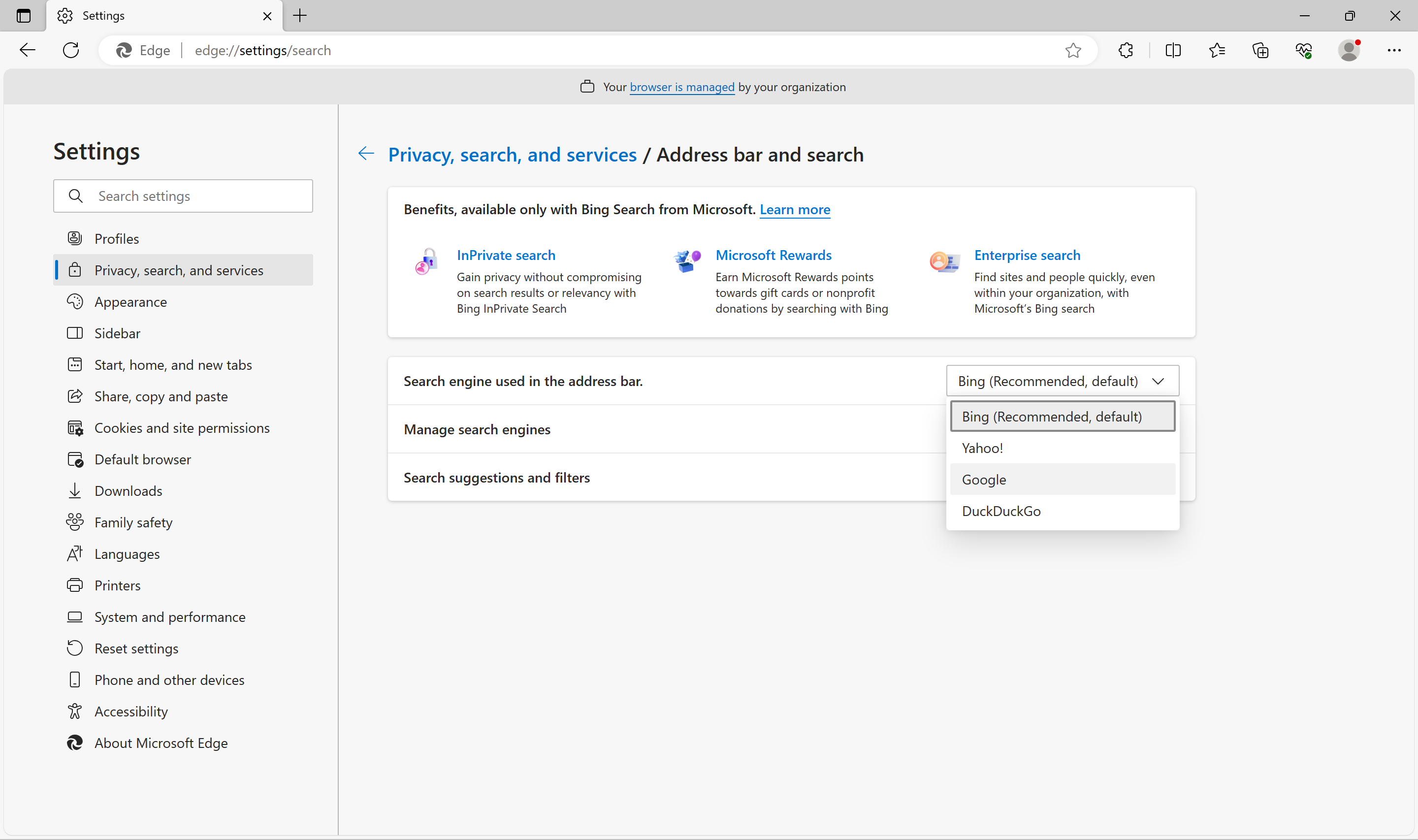This screenshot has width=1418, height=840.
Task: Select Bing (Recommended, default) option
Action: 1062,416
